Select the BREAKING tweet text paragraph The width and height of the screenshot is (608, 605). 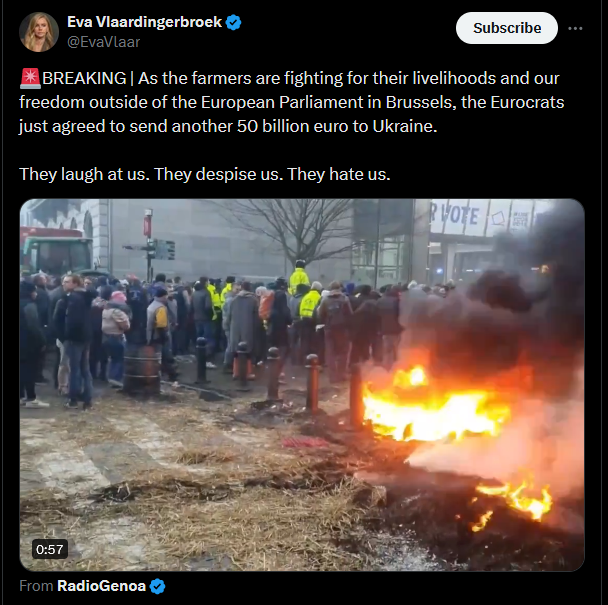click(x=292, y=102)
